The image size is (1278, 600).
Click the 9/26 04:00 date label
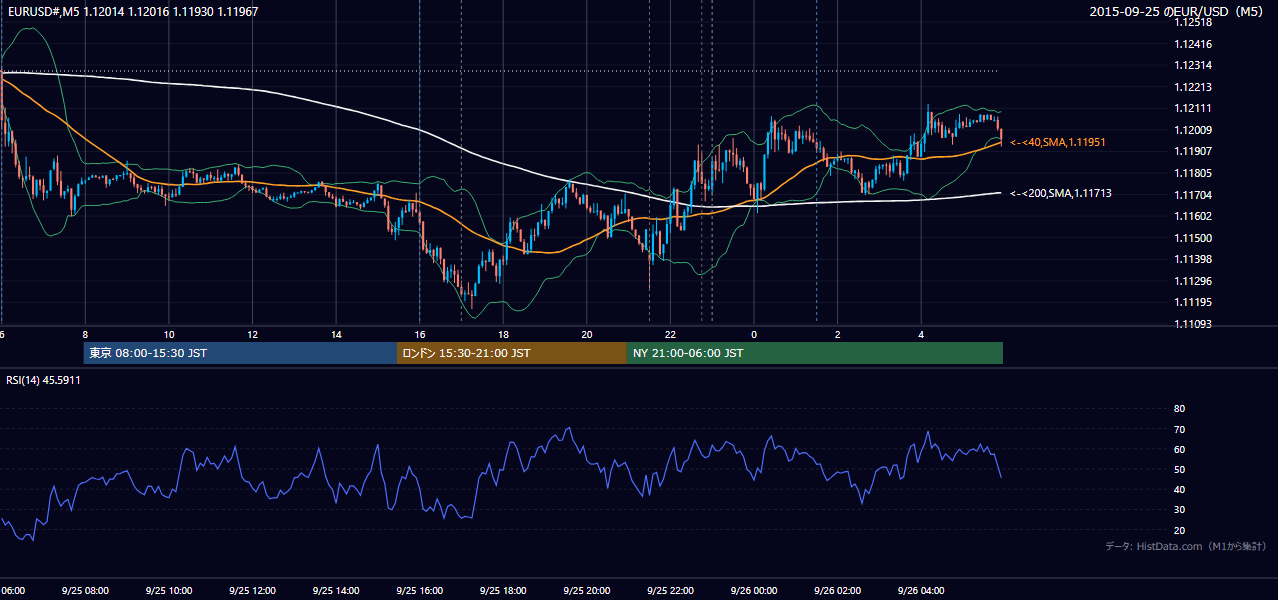921,591
